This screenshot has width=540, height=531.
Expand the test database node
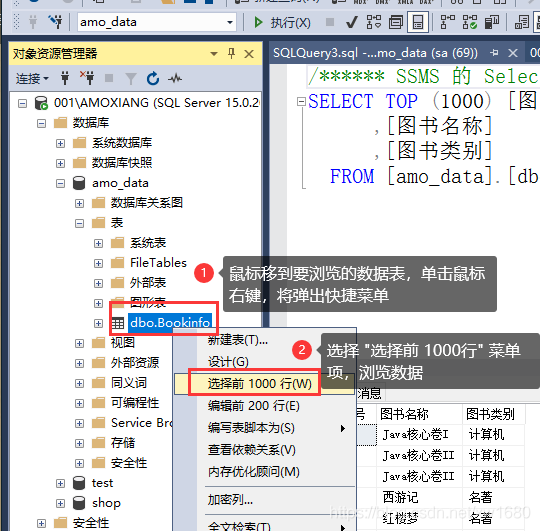tap(60, 483)
